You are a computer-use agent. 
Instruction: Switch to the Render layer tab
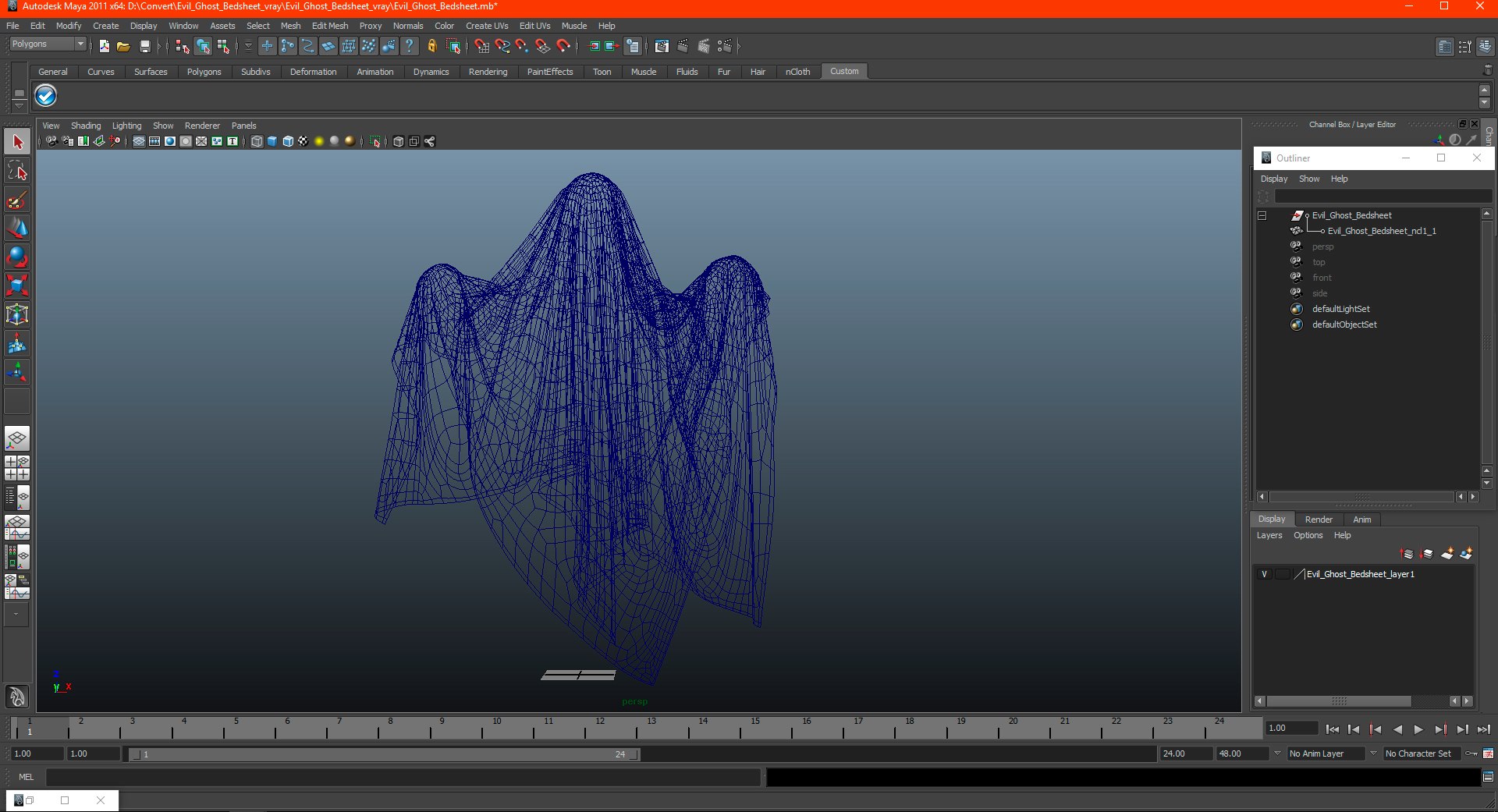coord(1319,519)
